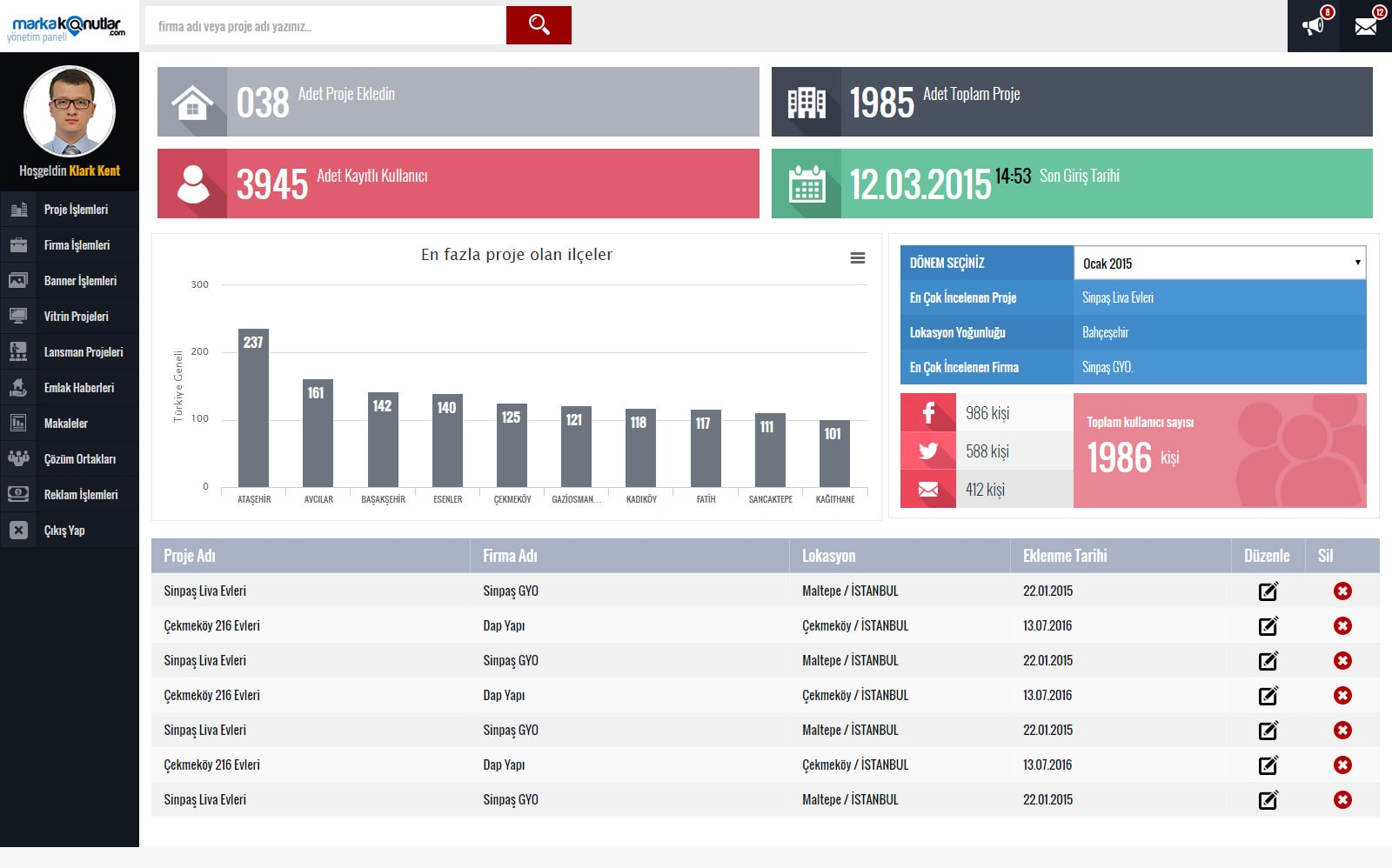This screenshot has width=1392, height=868.
Task: Click the Sinpaş Liva Evleri value link
Action: 1118,298
